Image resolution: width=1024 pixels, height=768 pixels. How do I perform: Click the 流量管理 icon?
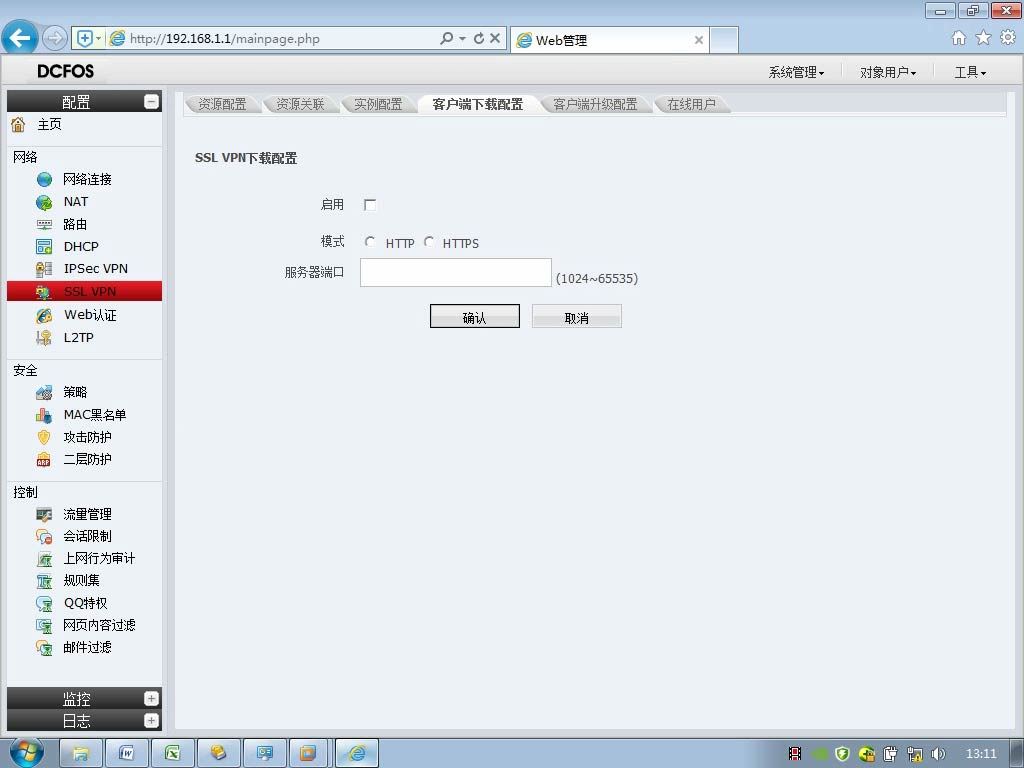tap(44, 514)
